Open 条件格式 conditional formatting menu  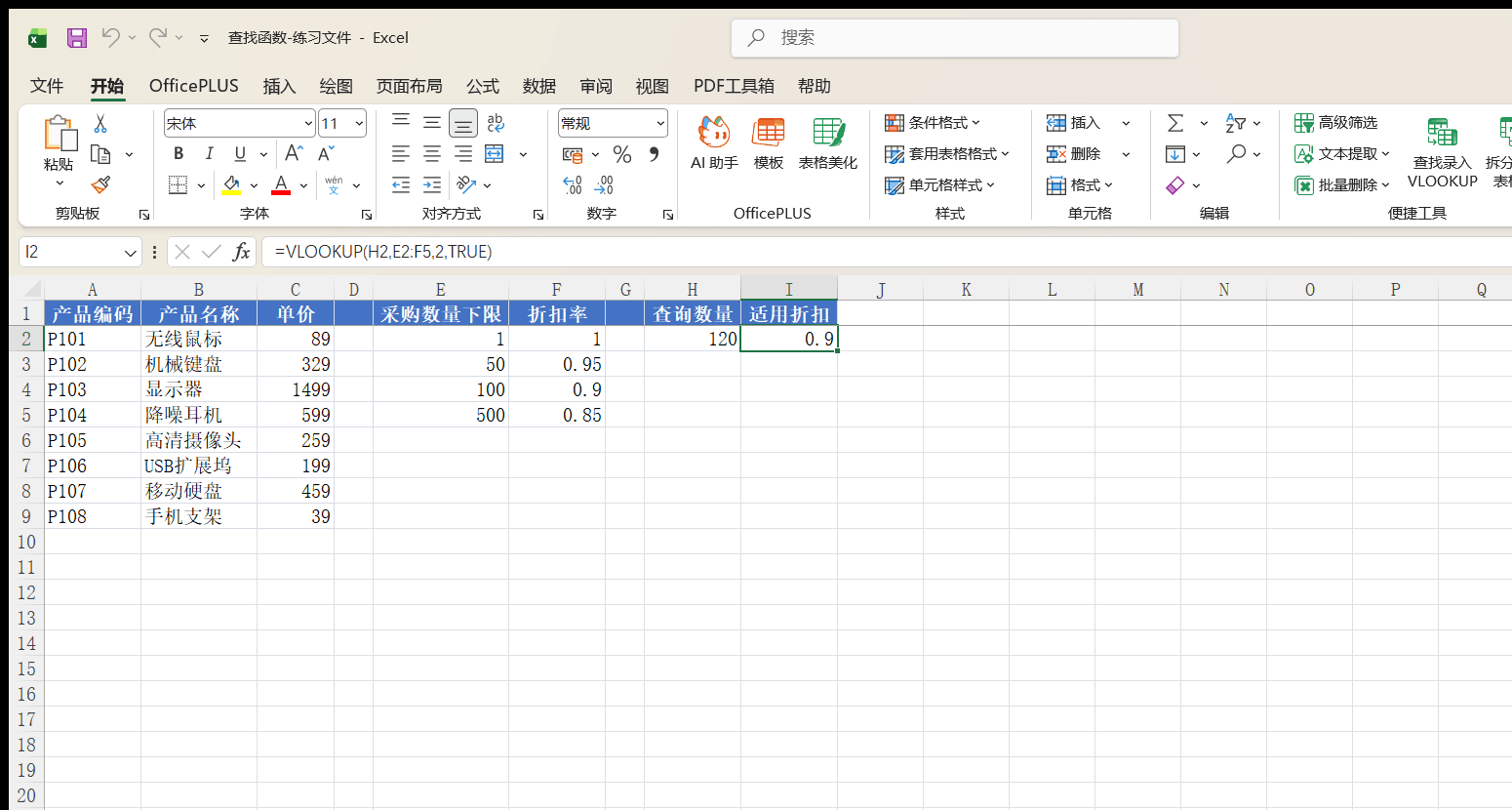point(933,123)
